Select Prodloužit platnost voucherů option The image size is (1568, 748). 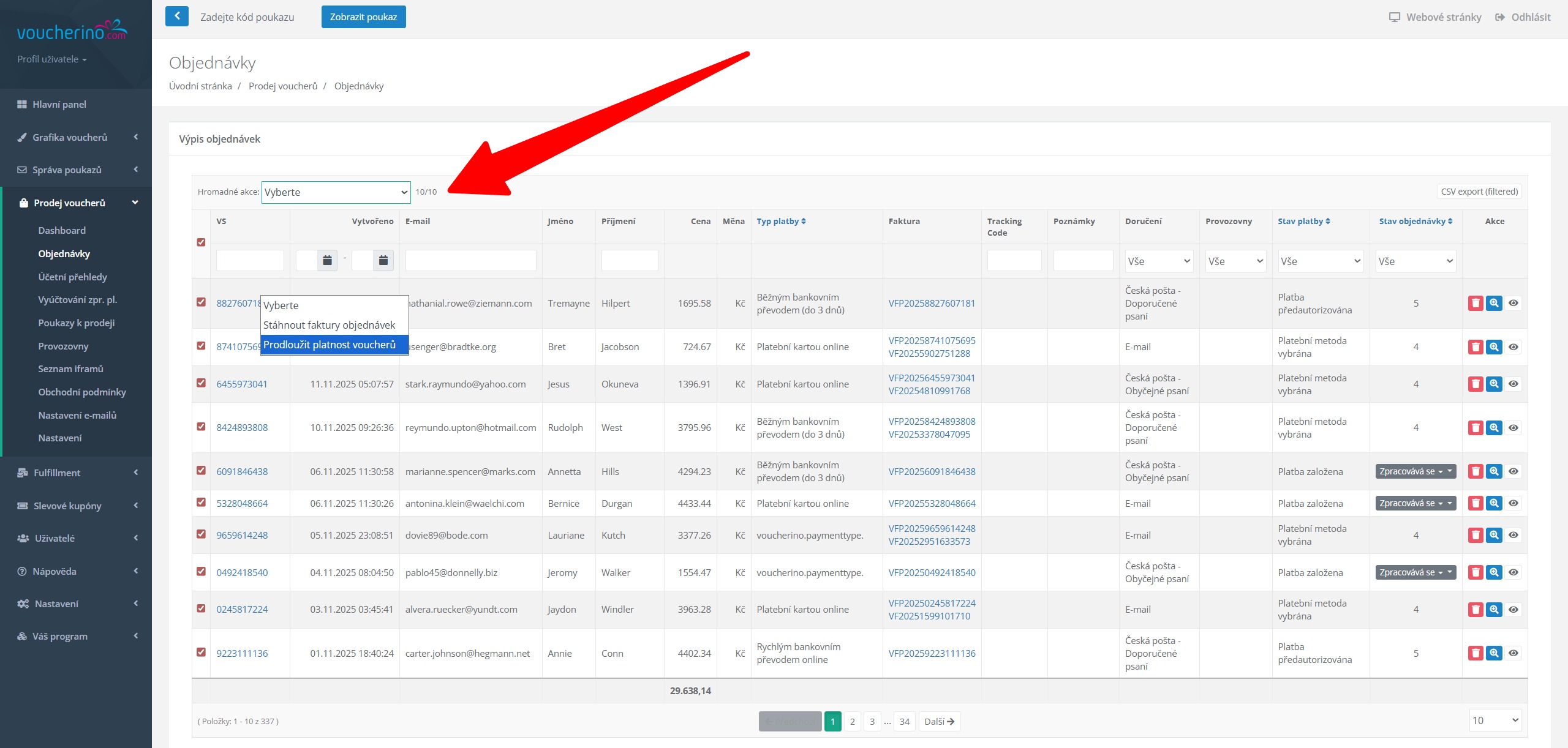point(330,345)
